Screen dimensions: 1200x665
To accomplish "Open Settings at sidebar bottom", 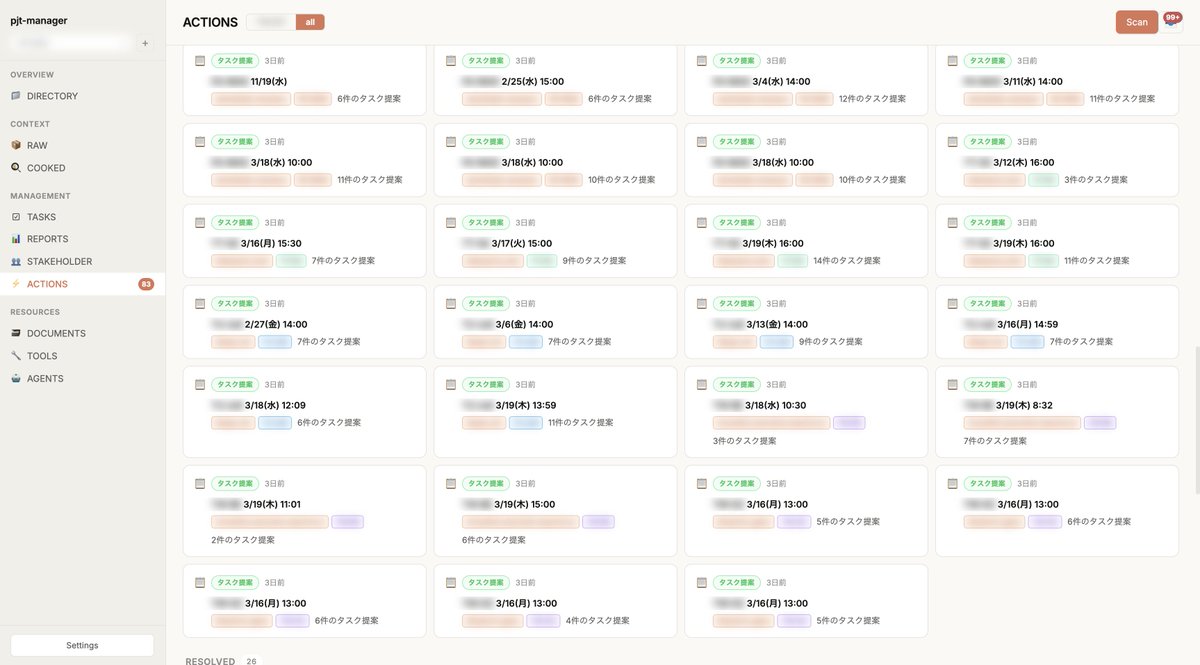I will (x=82, y=645).
